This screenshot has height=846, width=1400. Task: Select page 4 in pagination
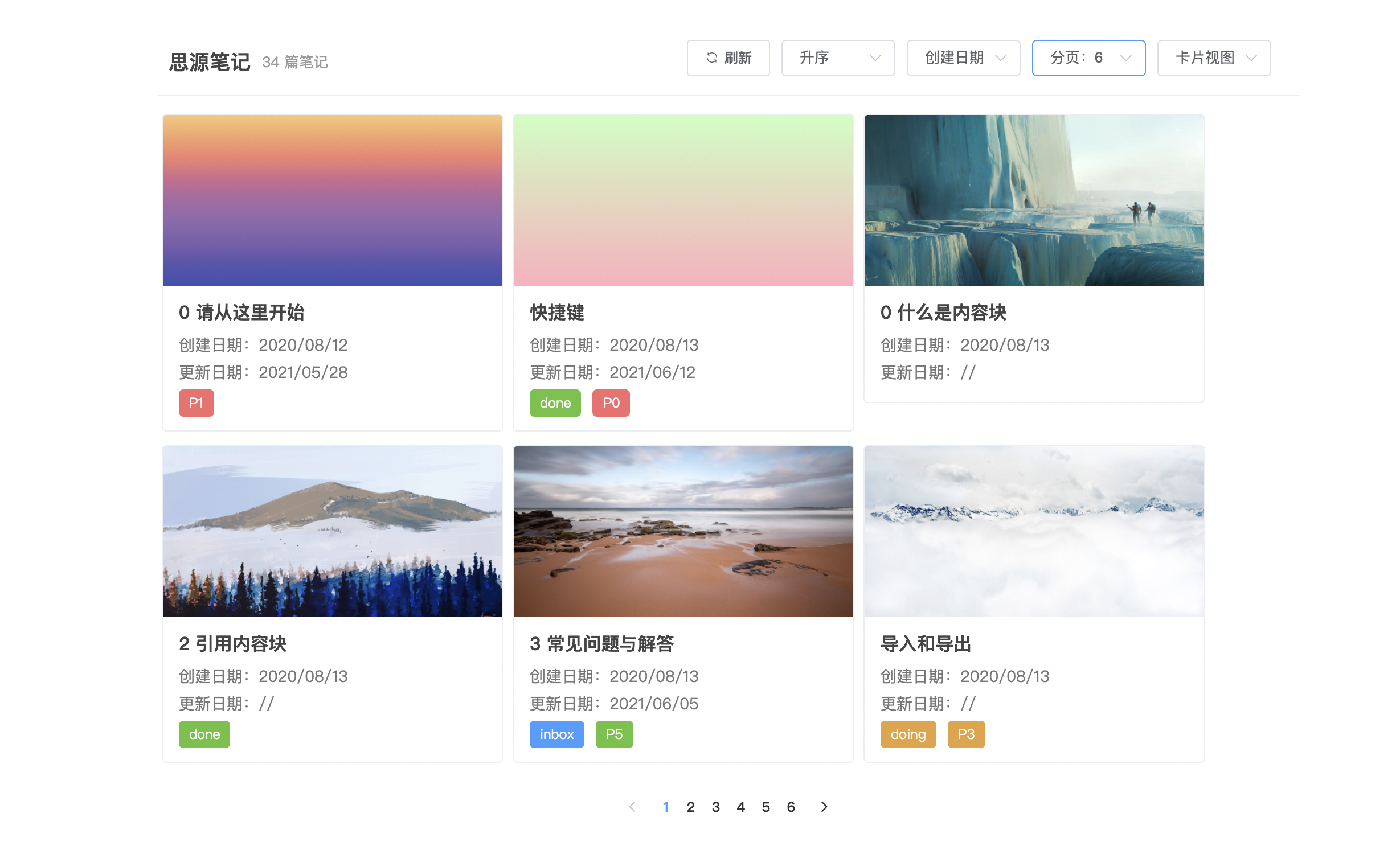coord(740,807)
